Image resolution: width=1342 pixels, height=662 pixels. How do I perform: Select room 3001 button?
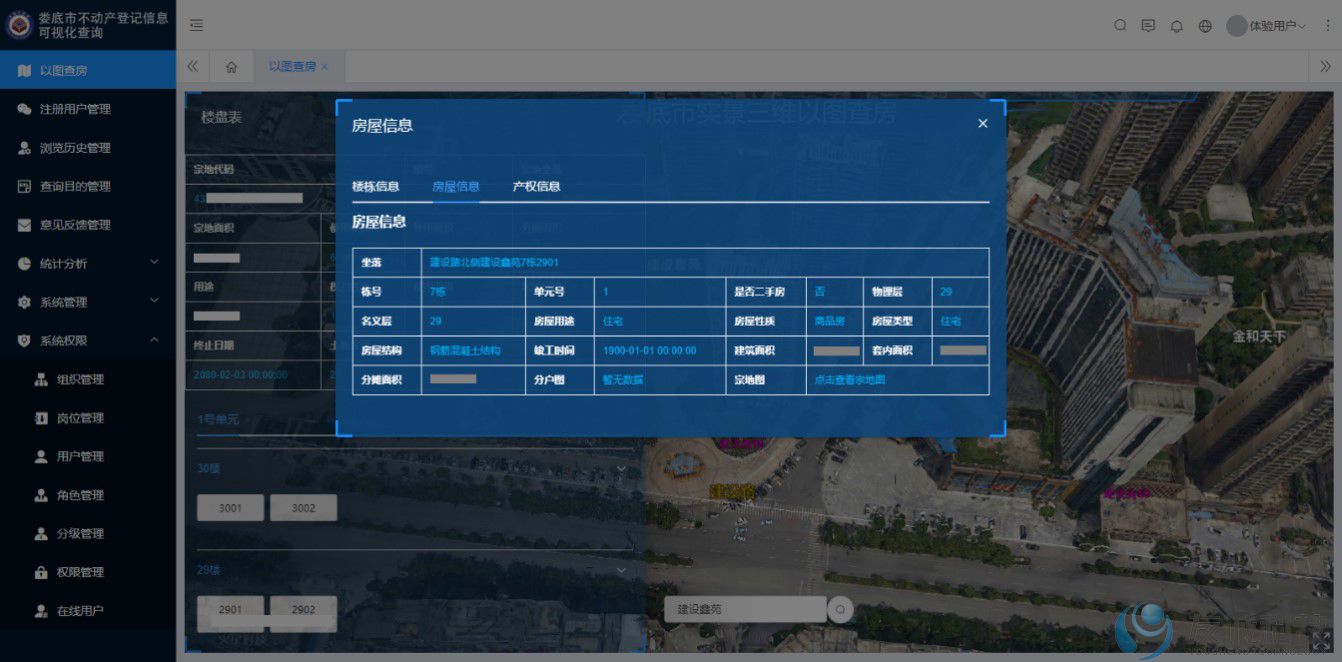(x=230, y=508)
